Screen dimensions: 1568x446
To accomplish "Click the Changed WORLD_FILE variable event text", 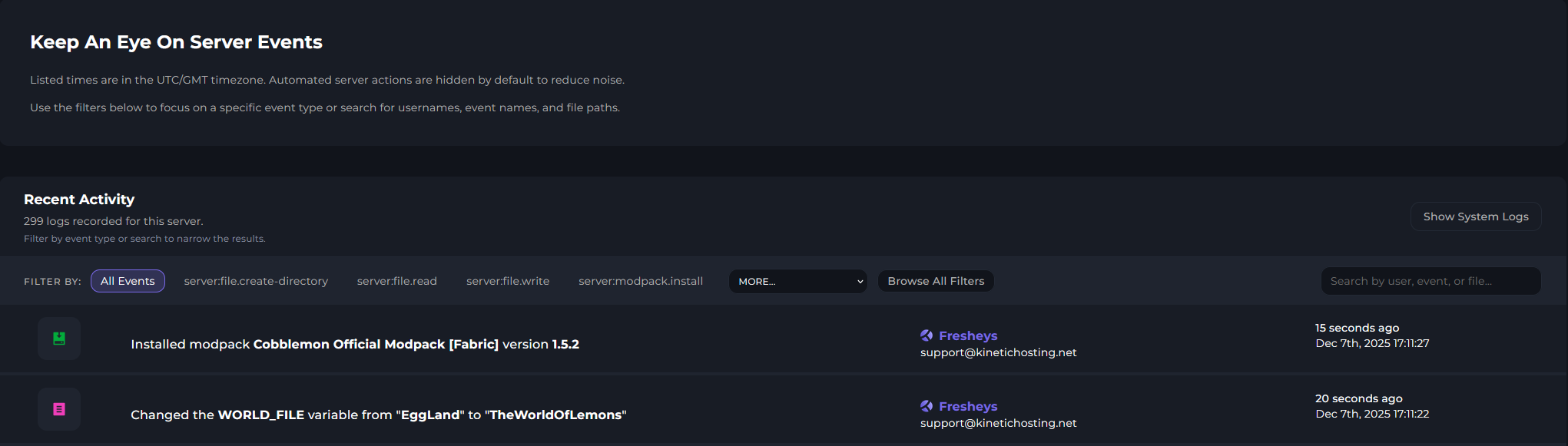I will (378, 415).
